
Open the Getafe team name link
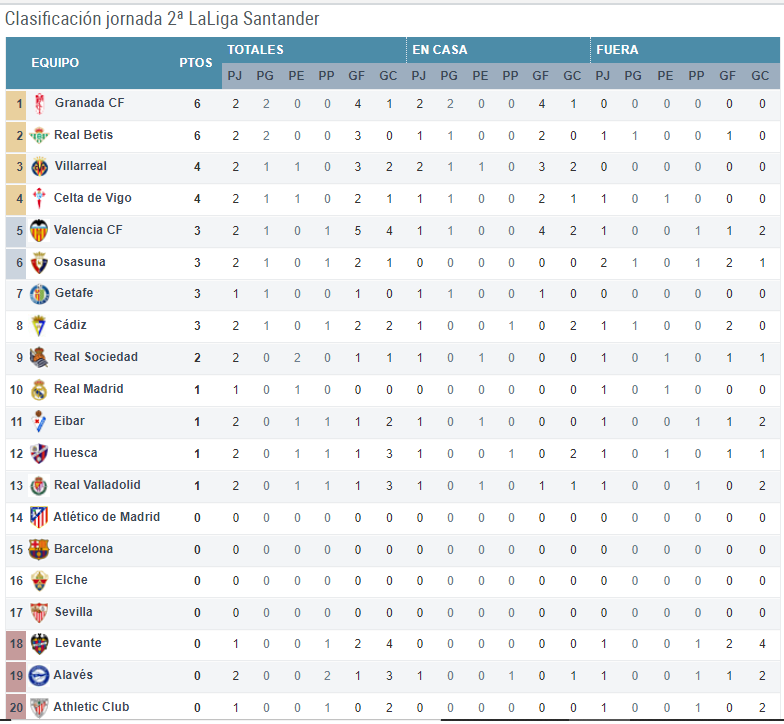tap(72, 293)
